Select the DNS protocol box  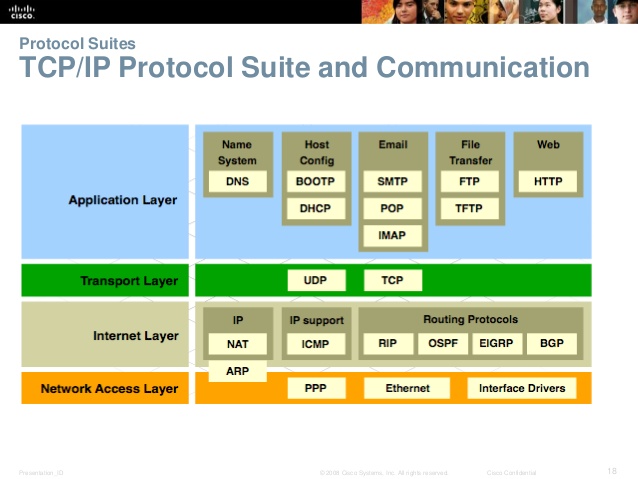(x=238, y=181)
